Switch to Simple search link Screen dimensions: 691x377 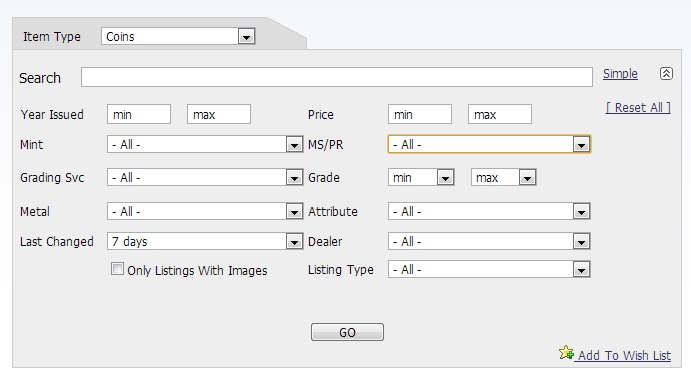point(620,74)
